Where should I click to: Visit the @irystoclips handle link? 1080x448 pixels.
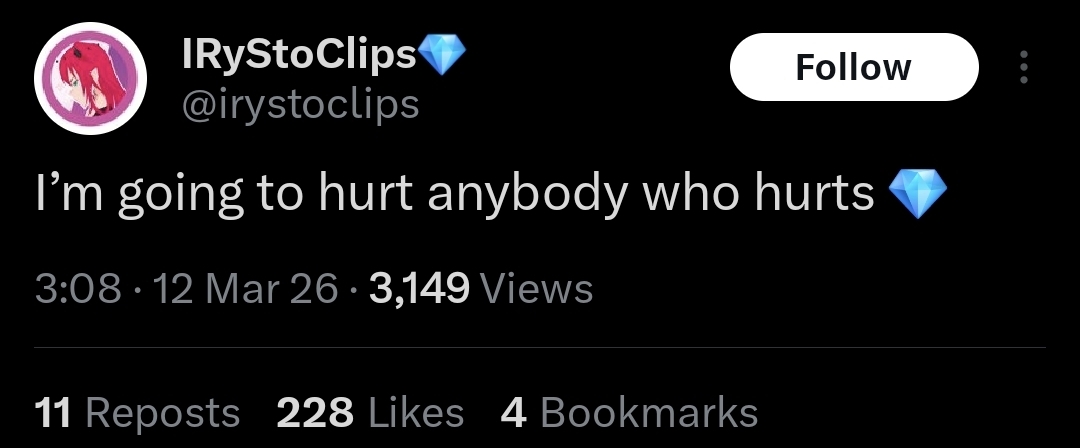[300, 105]
